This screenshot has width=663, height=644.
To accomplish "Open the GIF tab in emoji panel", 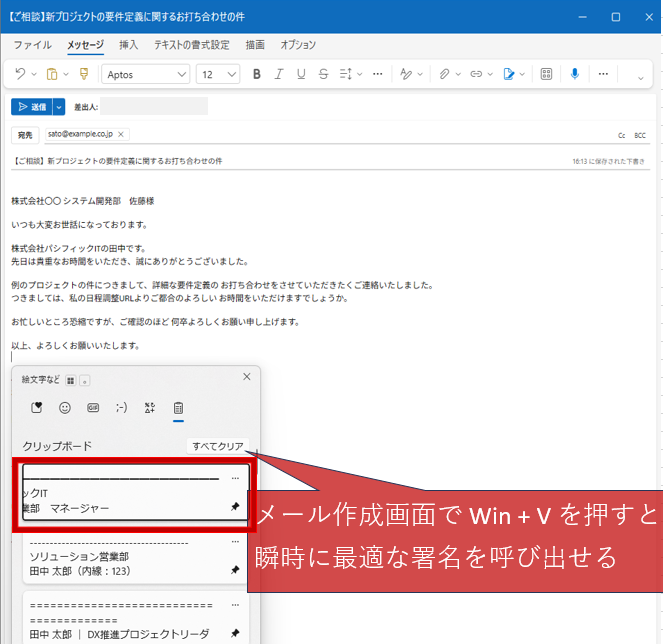I will [x=93, y=408].
